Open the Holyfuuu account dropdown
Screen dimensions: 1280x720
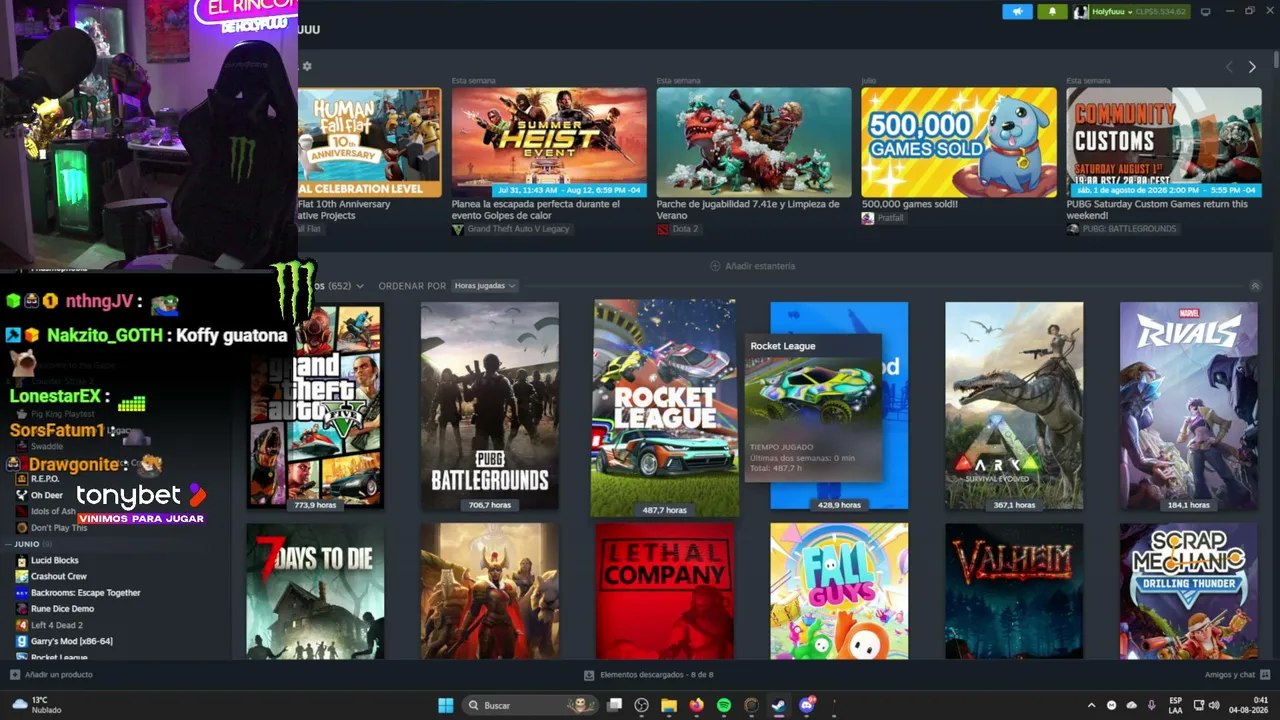click(x=1111, y=12)
